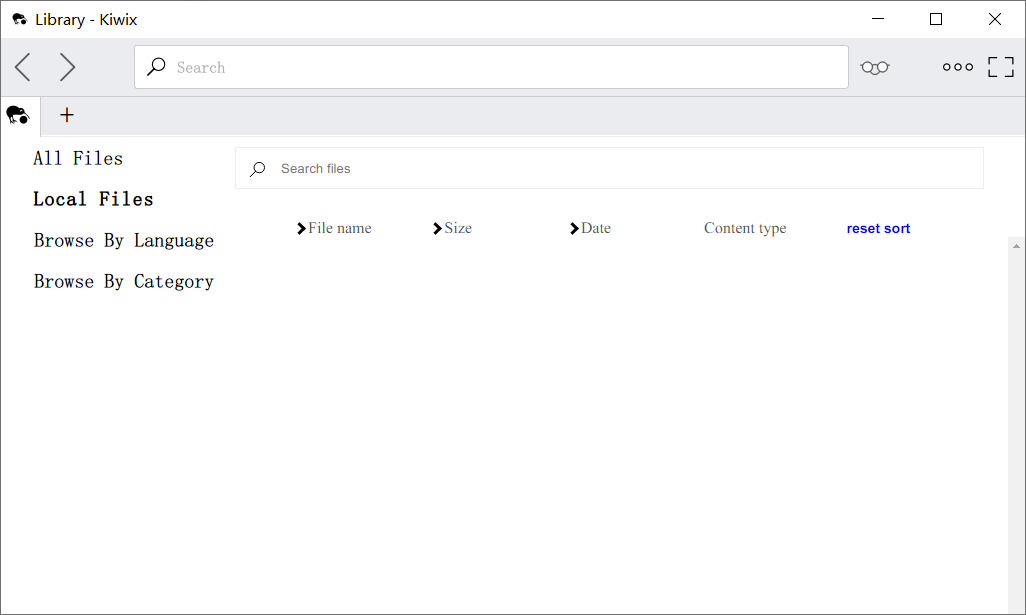Sort by File name column arrow

tap(301, 229)
